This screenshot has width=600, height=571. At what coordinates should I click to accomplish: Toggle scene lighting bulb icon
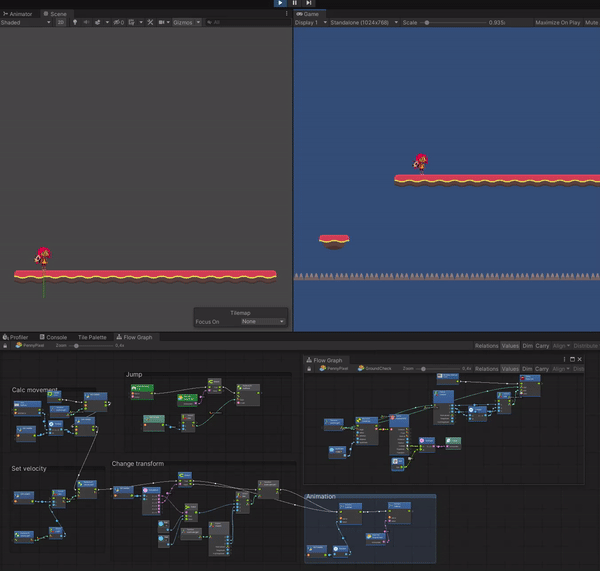(x=75, y=22)
